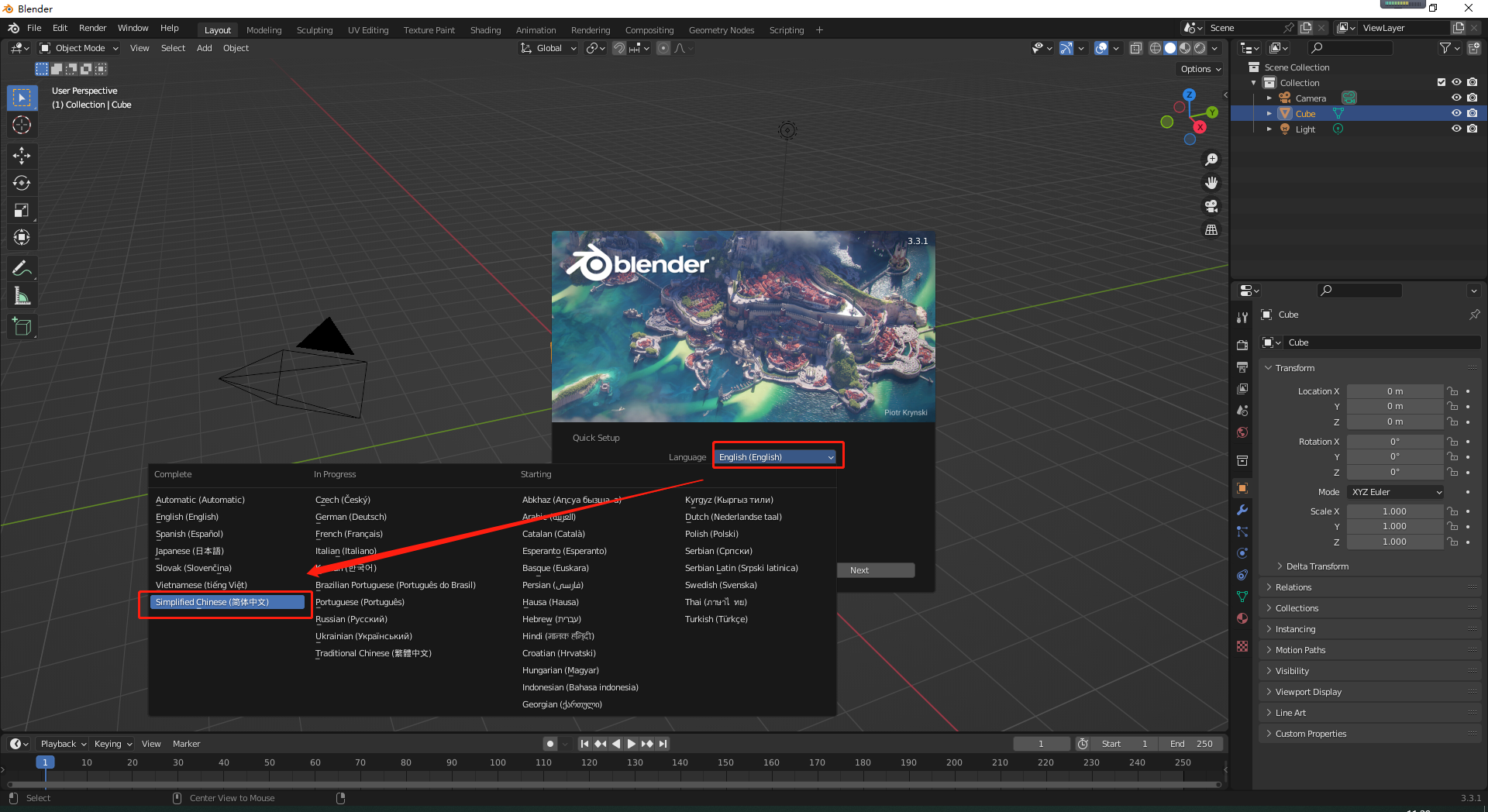Select the Rotate tool
Image resolution: width=1488 pixels, height=812 pixels.
click(22, 183)
